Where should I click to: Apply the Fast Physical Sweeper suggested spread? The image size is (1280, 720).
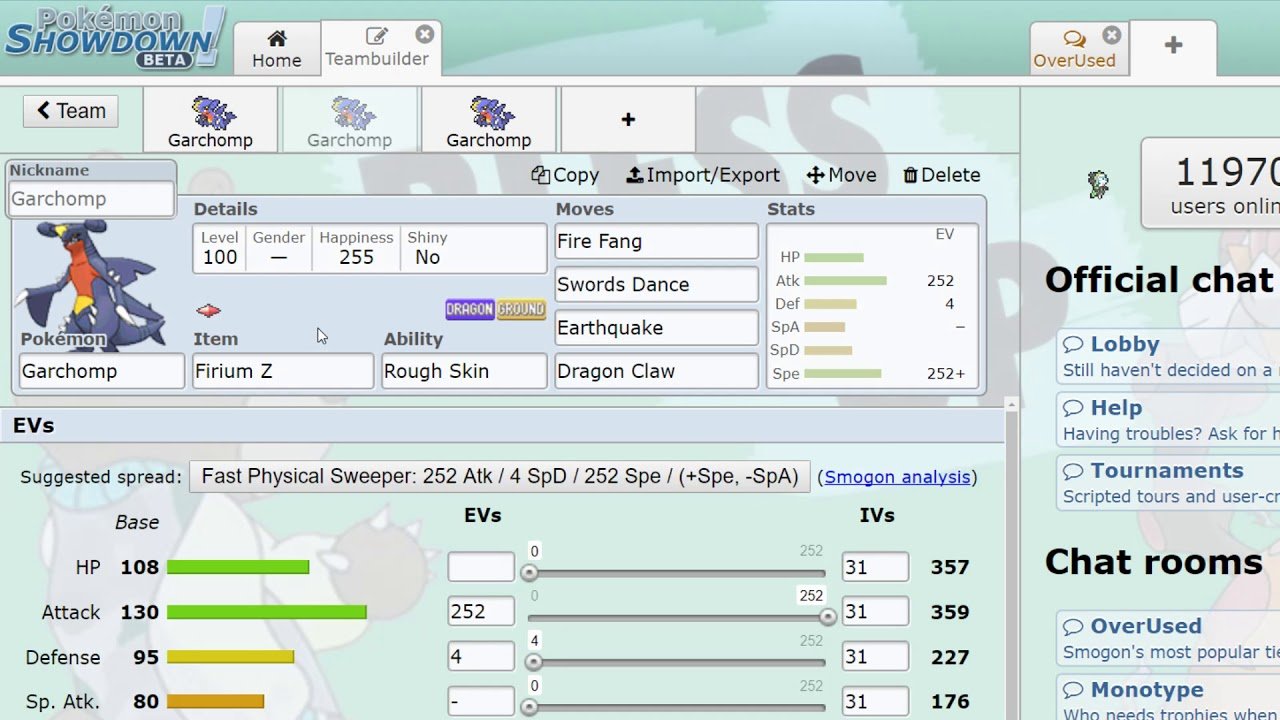coord(500,476)
